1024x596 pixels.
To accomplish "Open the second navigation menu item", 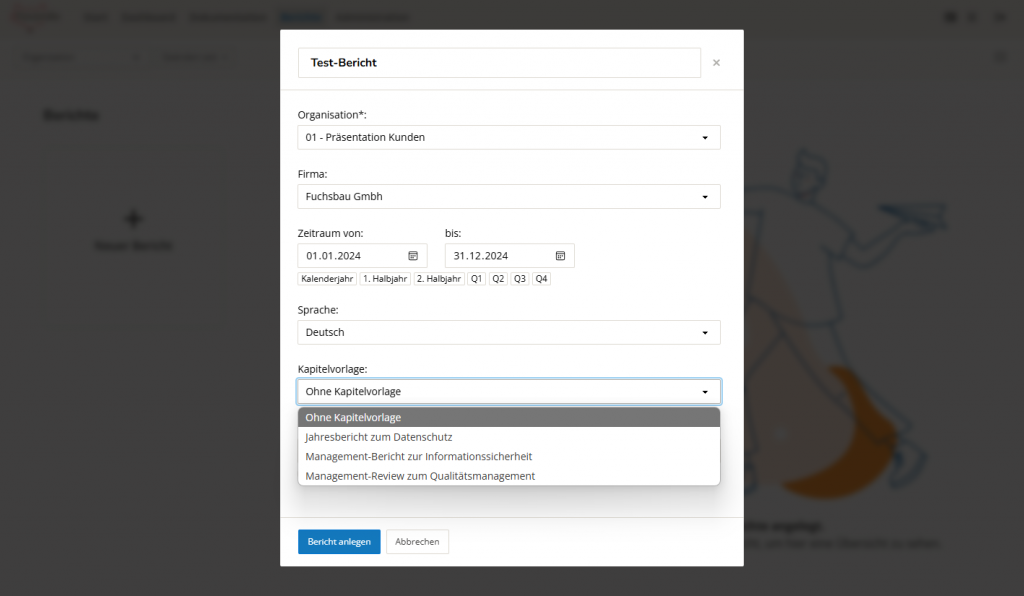I will click(148, 17).
